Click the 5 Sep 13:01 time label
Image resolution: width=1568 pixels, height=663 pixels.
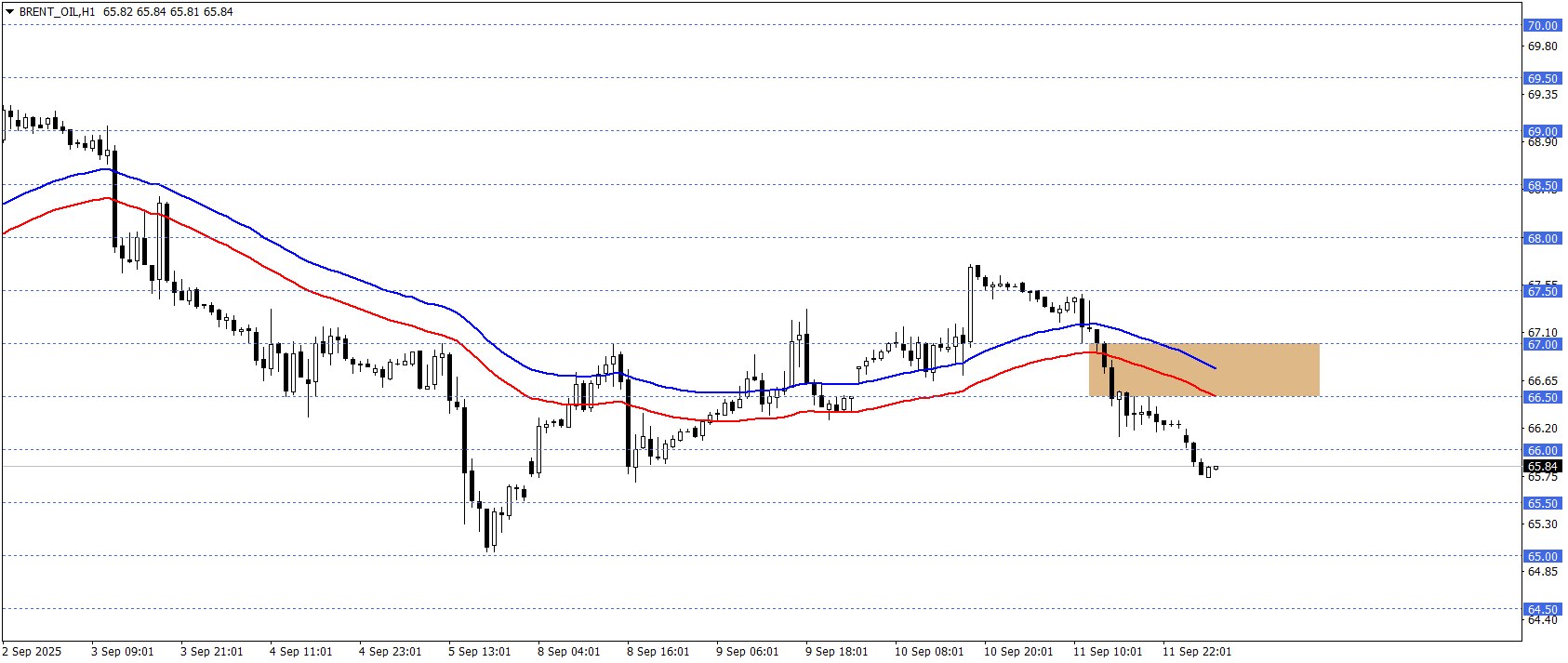[x=480, y=651]
